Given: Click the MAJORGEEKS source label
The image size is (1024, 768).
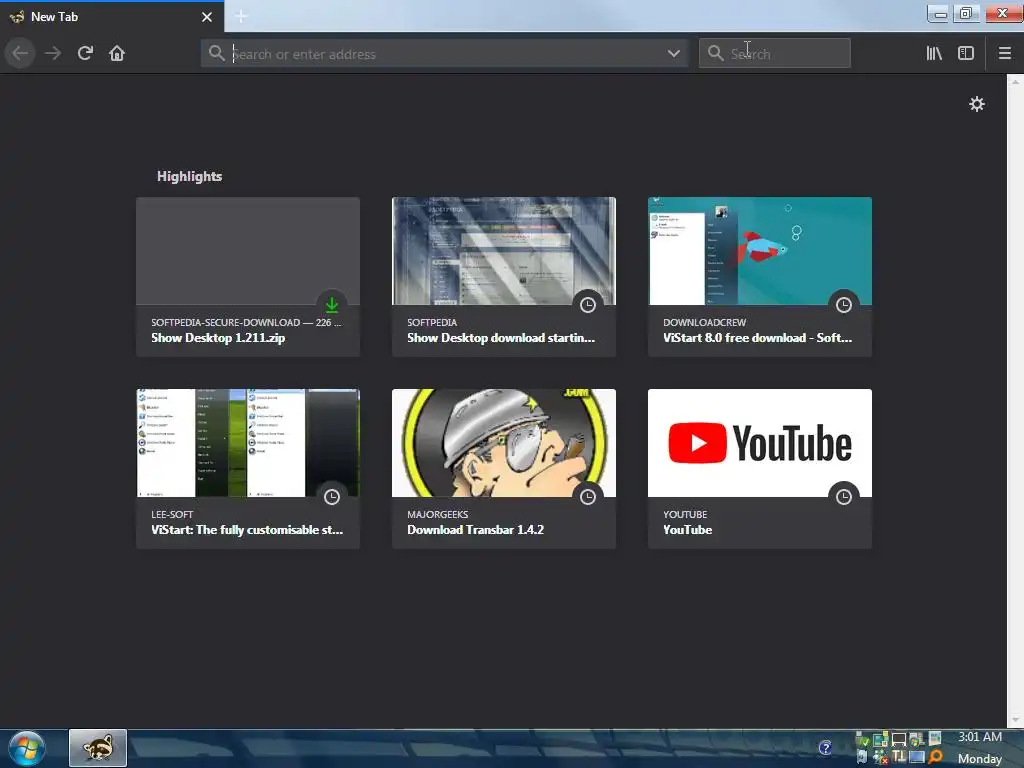Looking at the screenshot, I should pos(438,515).
